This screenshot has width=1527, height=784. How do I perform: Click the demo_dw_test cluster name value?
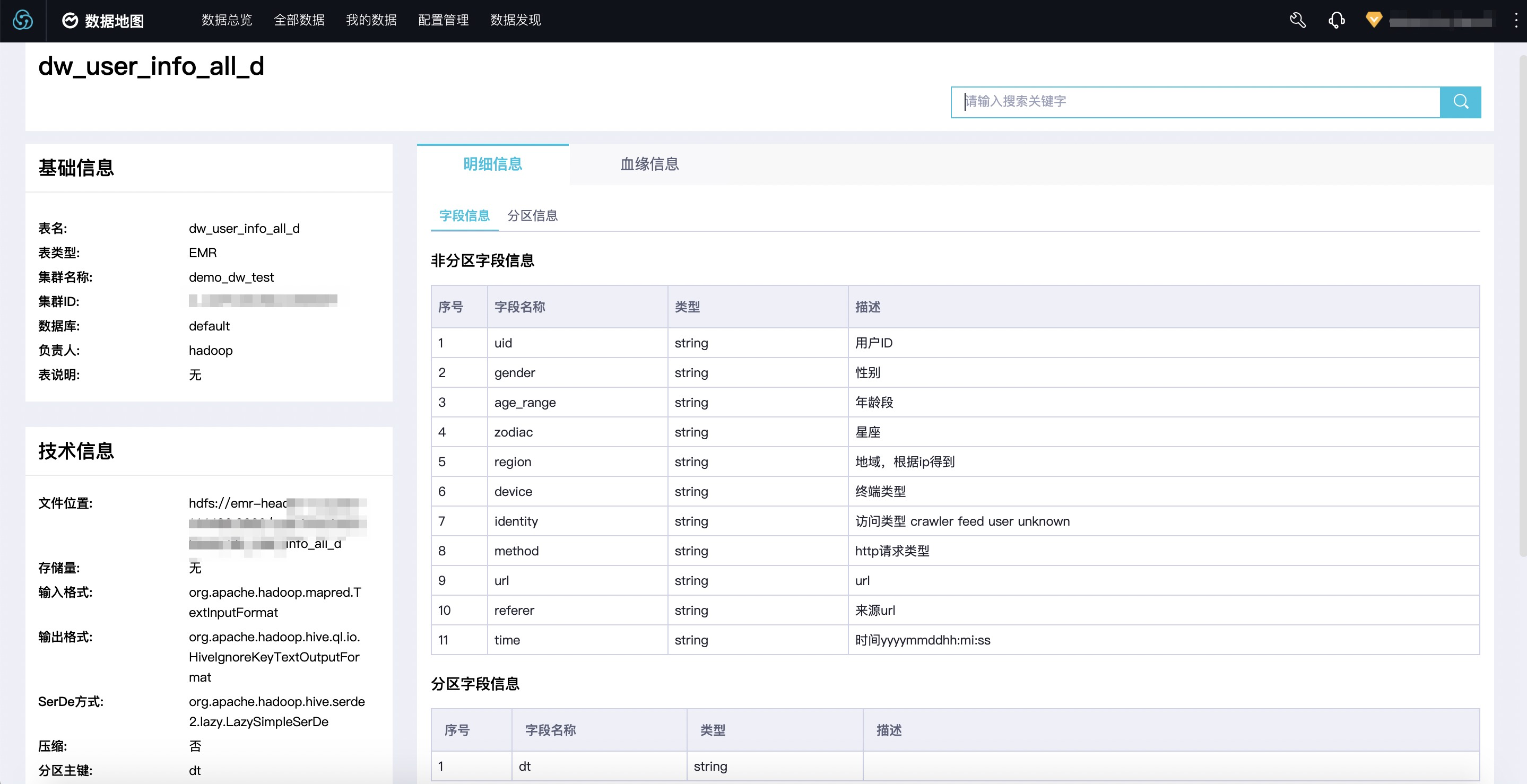tap(231, 277)
